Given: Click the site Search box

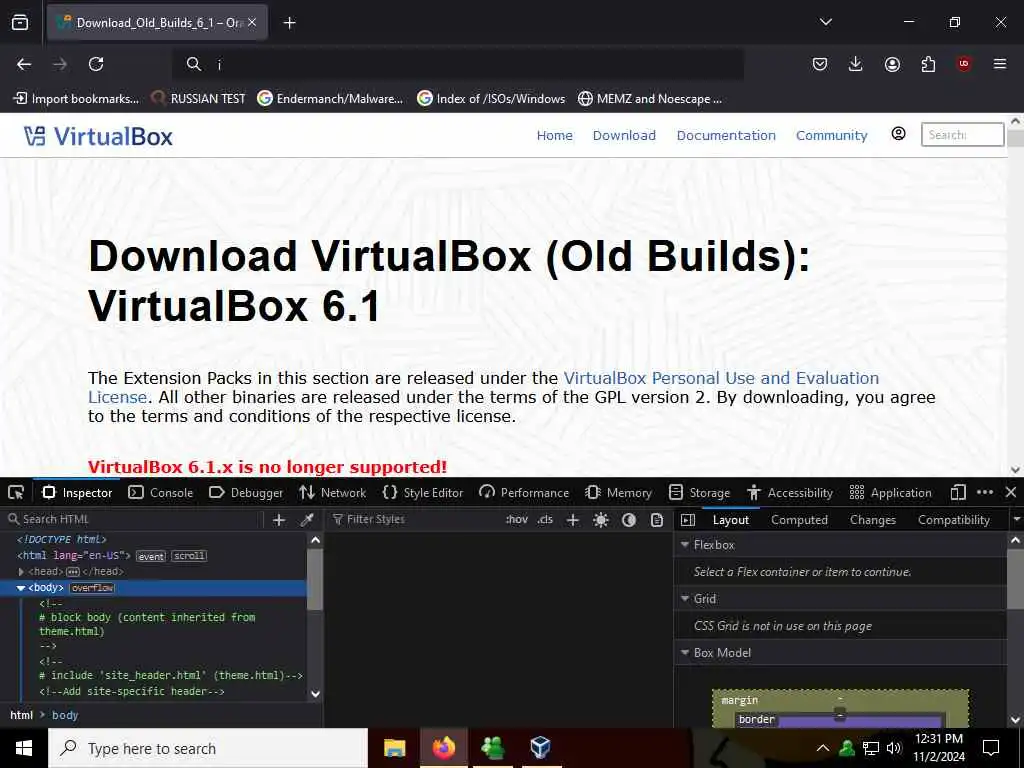Looking at the screenshot, I should tap(962, 135).
